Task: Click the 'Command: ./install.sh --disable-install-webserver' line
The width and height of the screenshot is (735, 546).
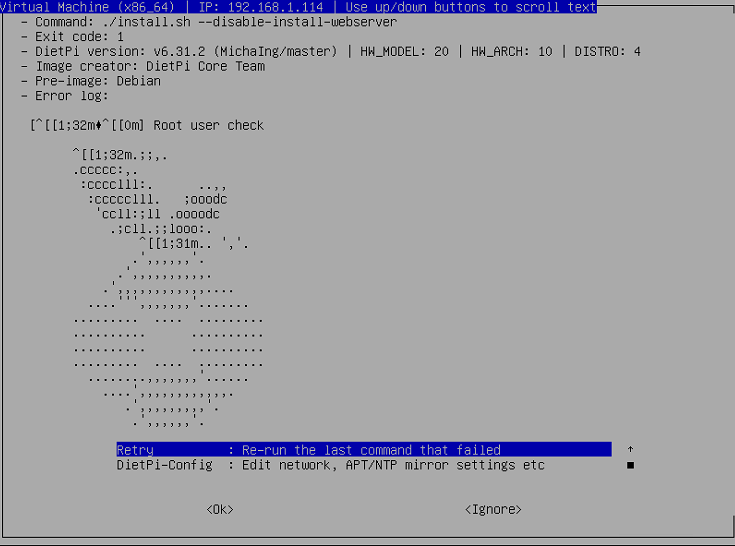Action: click(209, 22)
